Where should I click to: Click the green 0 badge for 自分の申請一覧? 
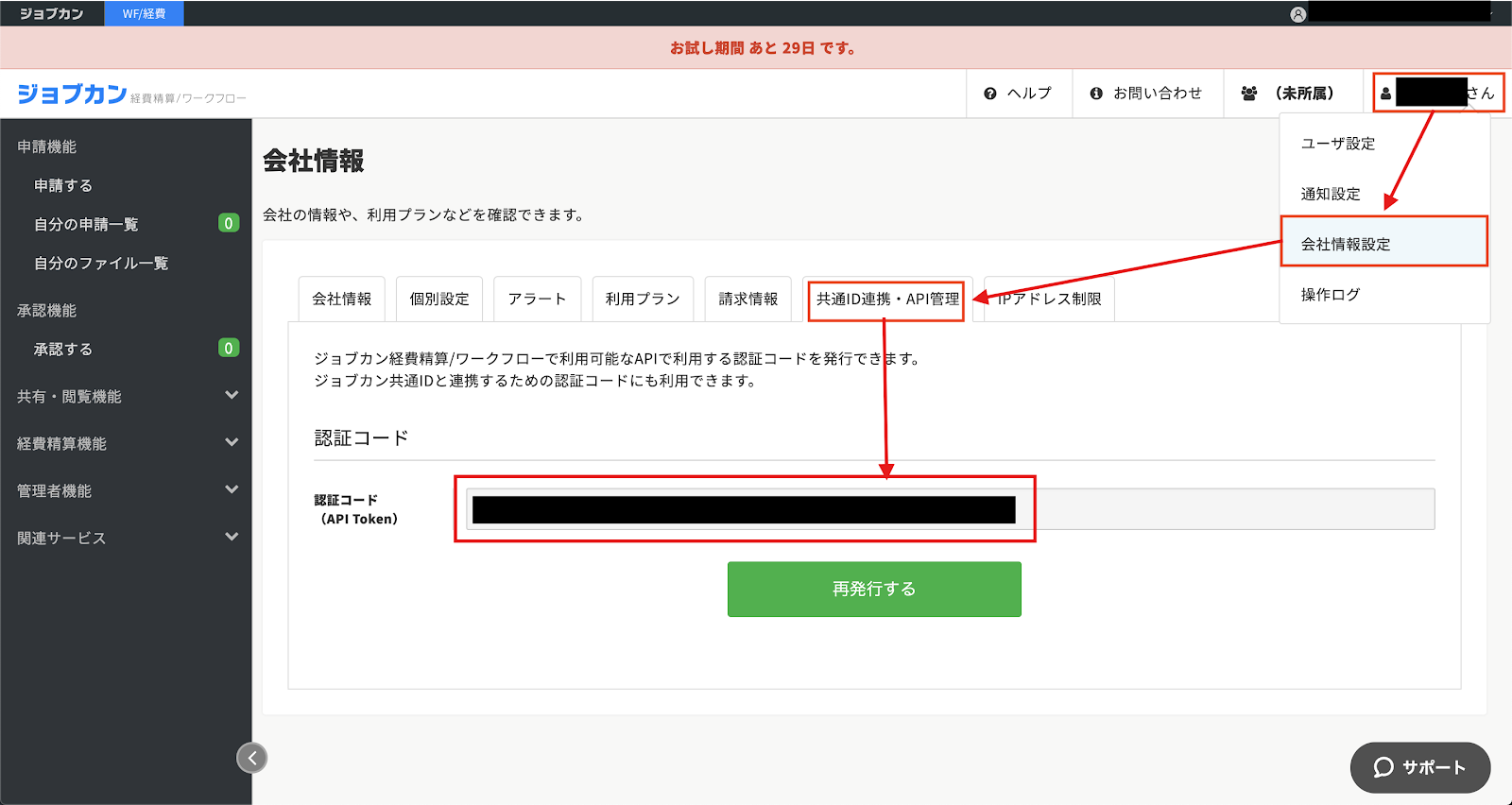point(229,223)
